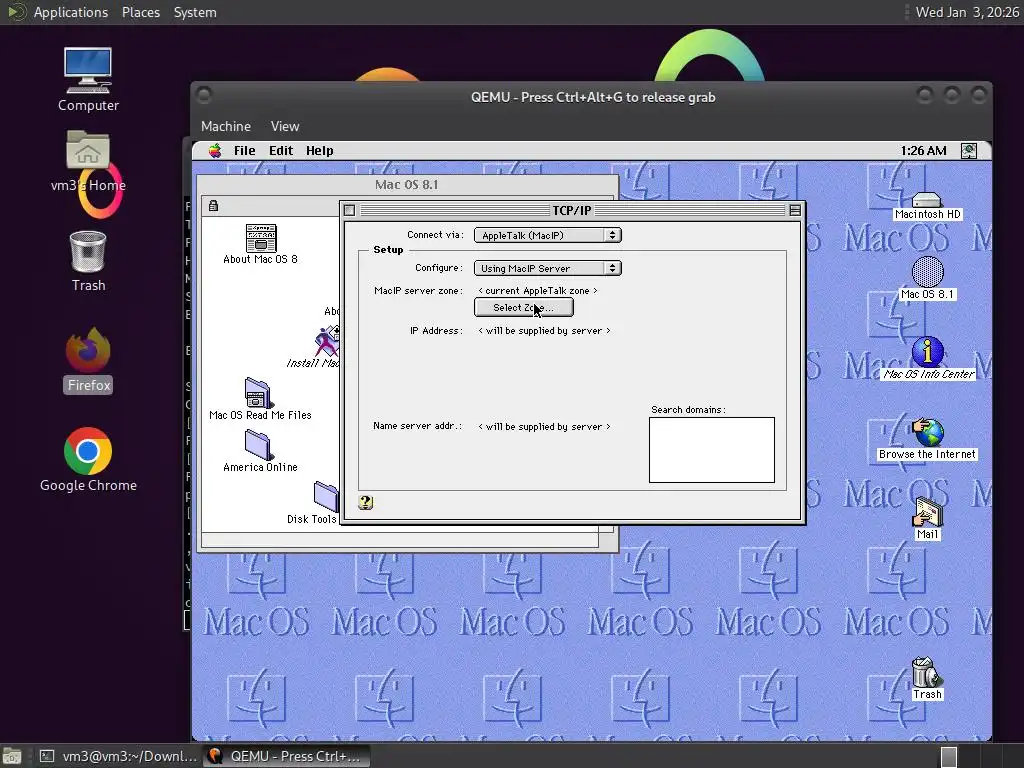Image resolution: width=1024 pixels, height=768 pixels.
Task: Open the QEMU Machine menu
Action: click(x=225, y=126)
